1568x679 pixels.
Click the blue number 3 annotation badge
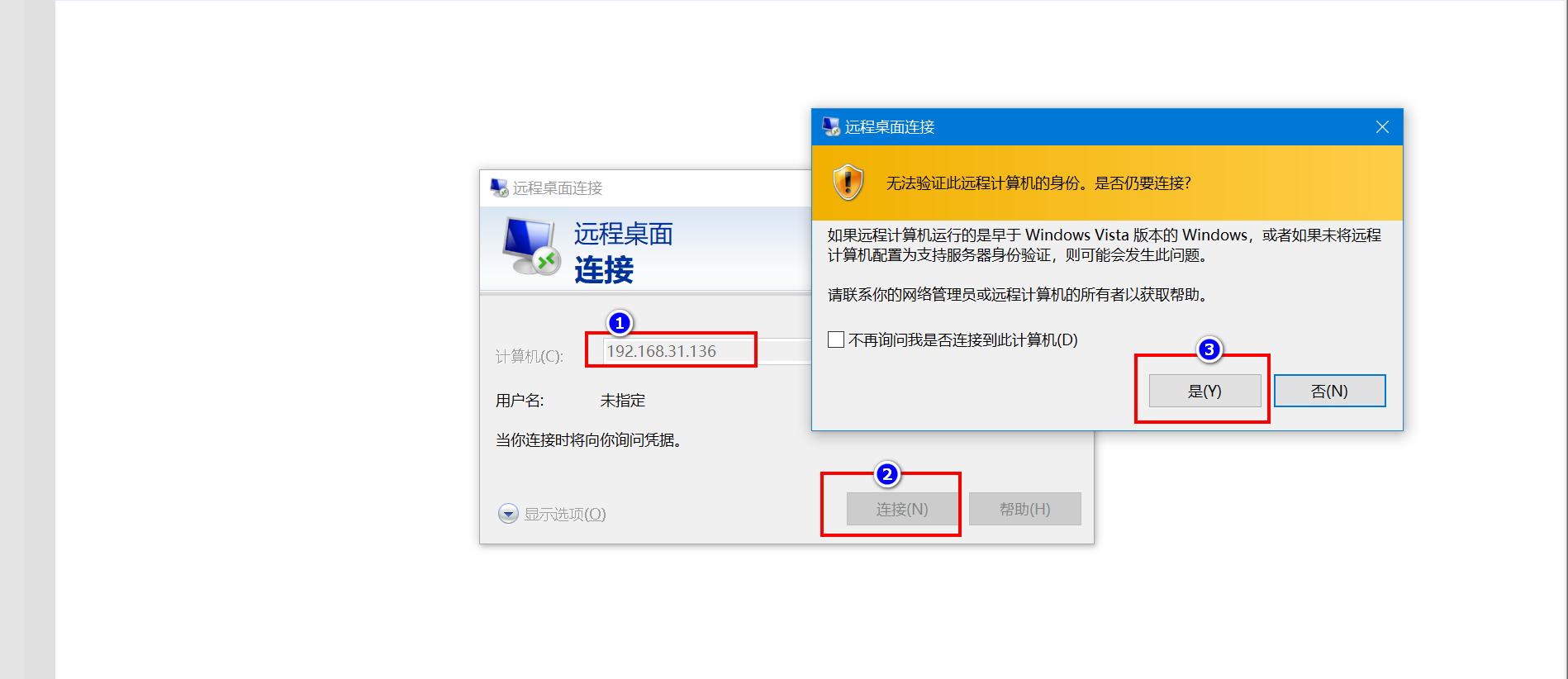1209,349
